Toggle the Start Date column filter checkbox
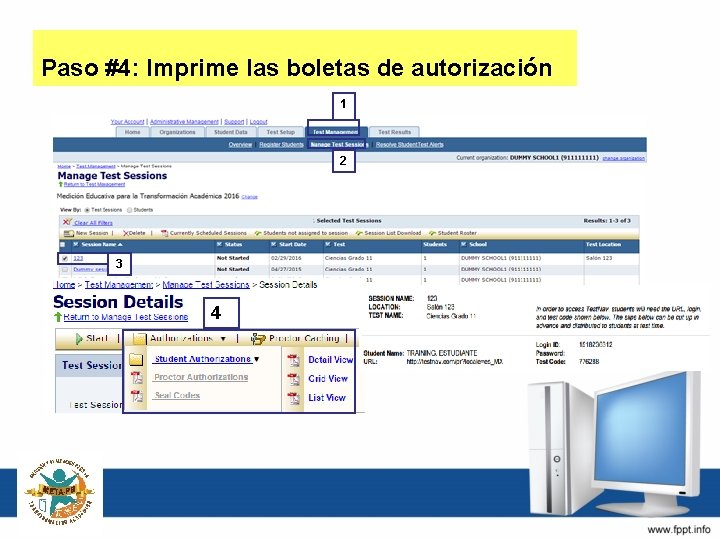Screen dimensions: 720x540 274,245
